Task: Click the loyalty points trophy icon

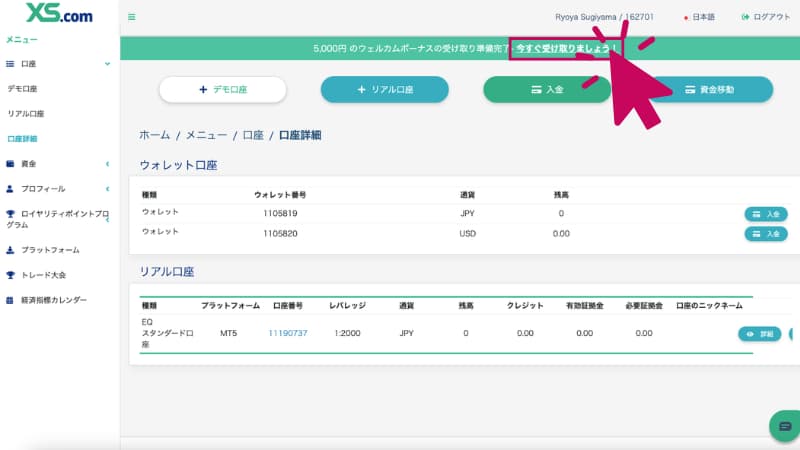Action: click(10, 214)
